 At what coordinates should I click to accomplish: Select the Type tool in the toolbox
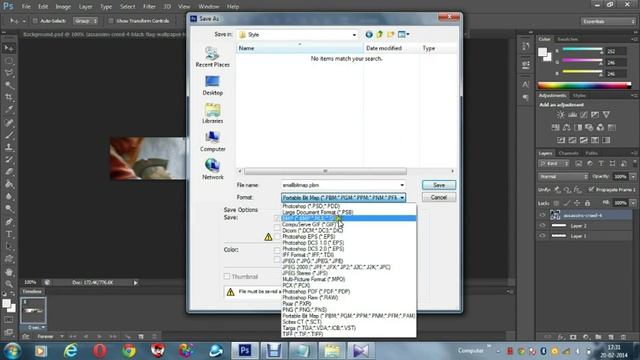[x=9, y=234]
